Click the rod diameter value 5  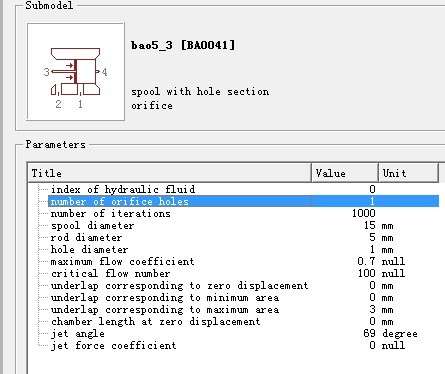coord(372,237)
